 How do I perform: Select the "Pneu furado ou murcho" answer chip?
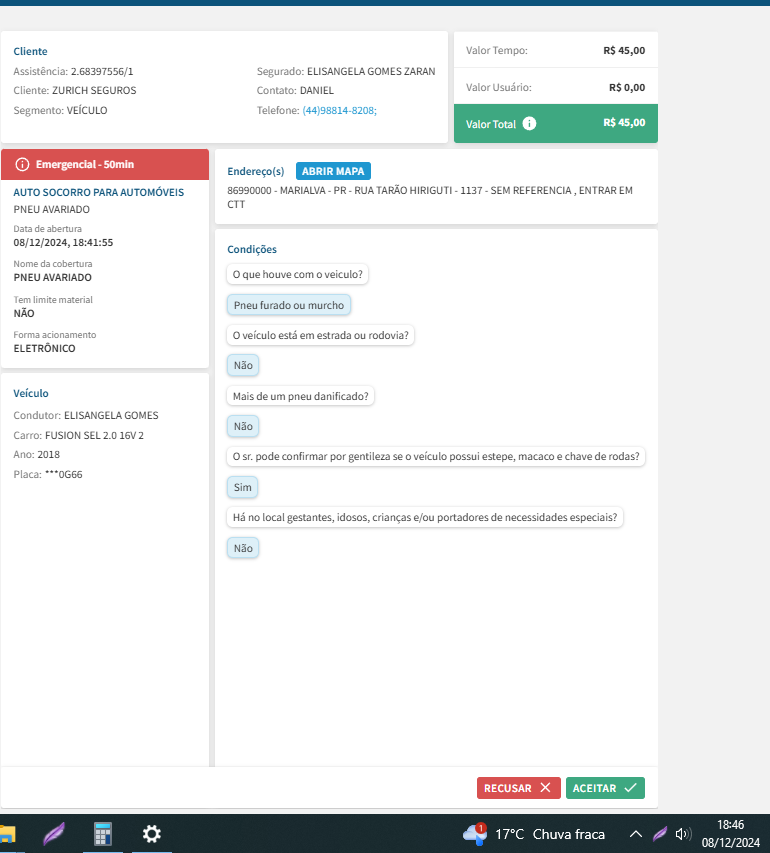click(x=289, y=305)
